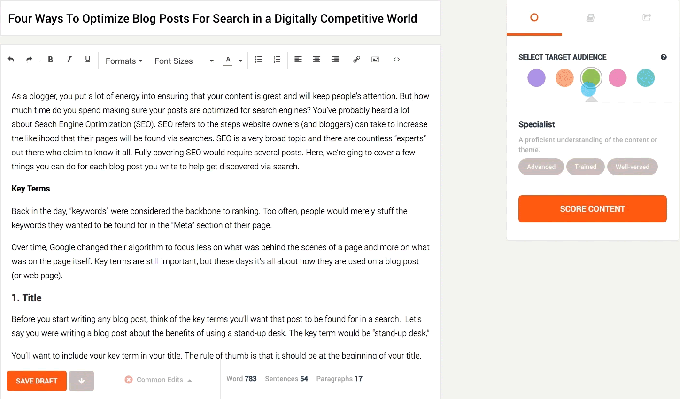Toggle italic formatting
This screenshot has width=680, height=399.
click(x=69, y=59)
